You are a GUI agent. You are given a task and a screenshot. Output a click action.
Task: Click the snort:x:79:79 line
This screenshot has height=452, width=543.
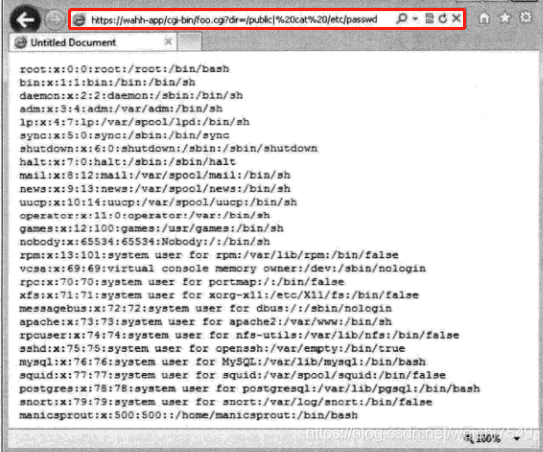click(x=226, y=402)
